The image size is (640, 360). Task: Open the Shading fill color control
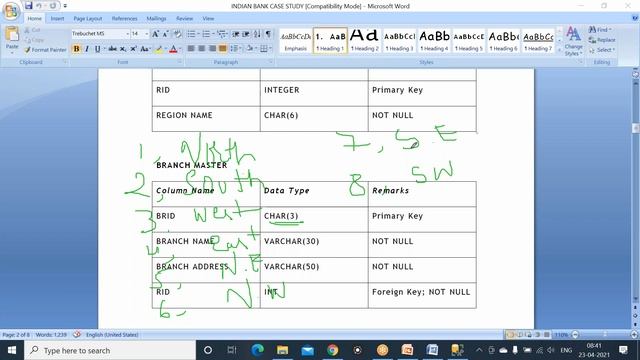[250, 49]
